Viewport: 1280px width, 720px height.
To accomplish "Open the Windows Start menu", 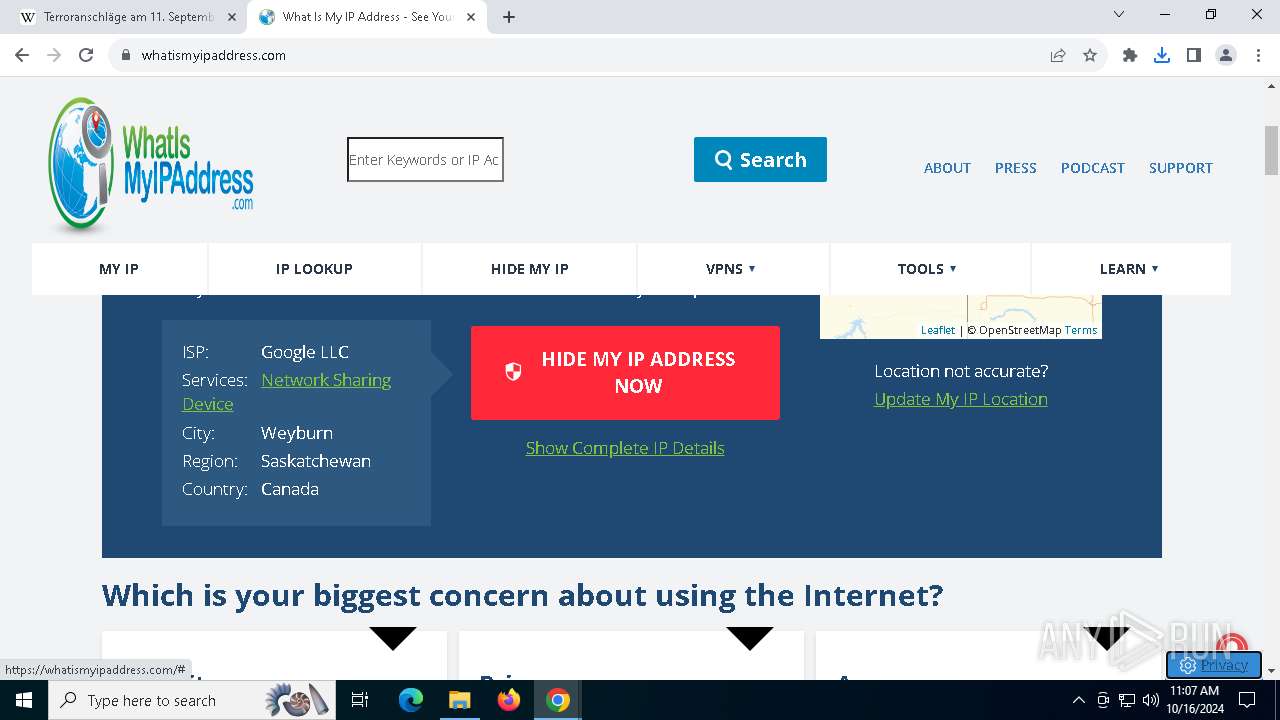I will 24,700.
